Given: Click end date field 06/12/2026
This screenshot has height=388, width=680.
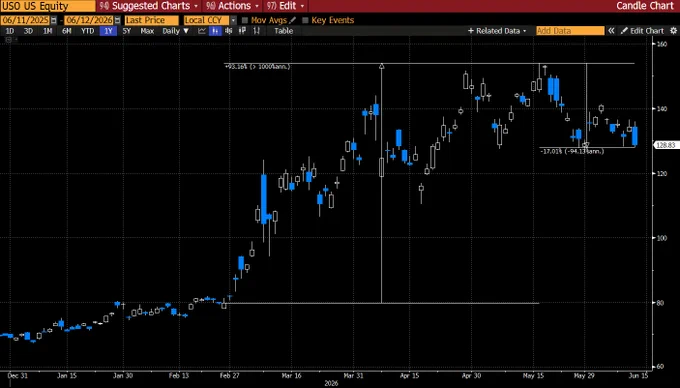Looking at the screenshot, I should pos(89,20).
